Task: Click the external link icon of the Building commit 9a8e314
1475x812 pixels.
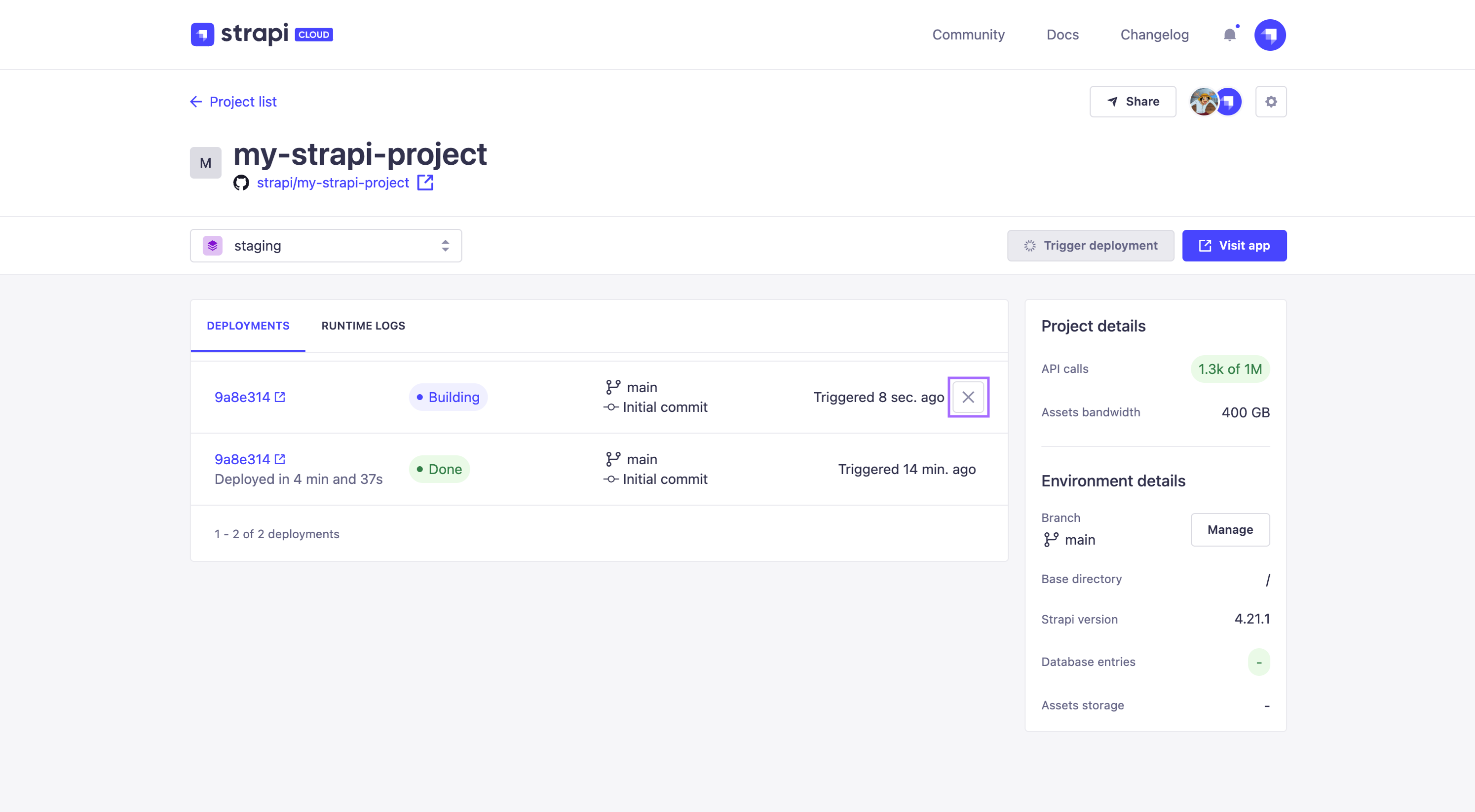Action: tap(280, 397)
